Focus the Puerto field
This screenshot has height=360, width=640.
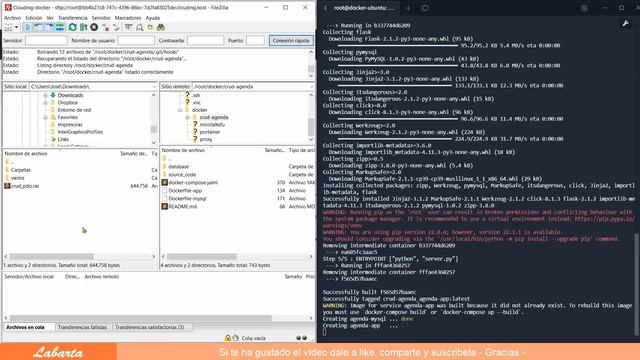pos(255,40)
